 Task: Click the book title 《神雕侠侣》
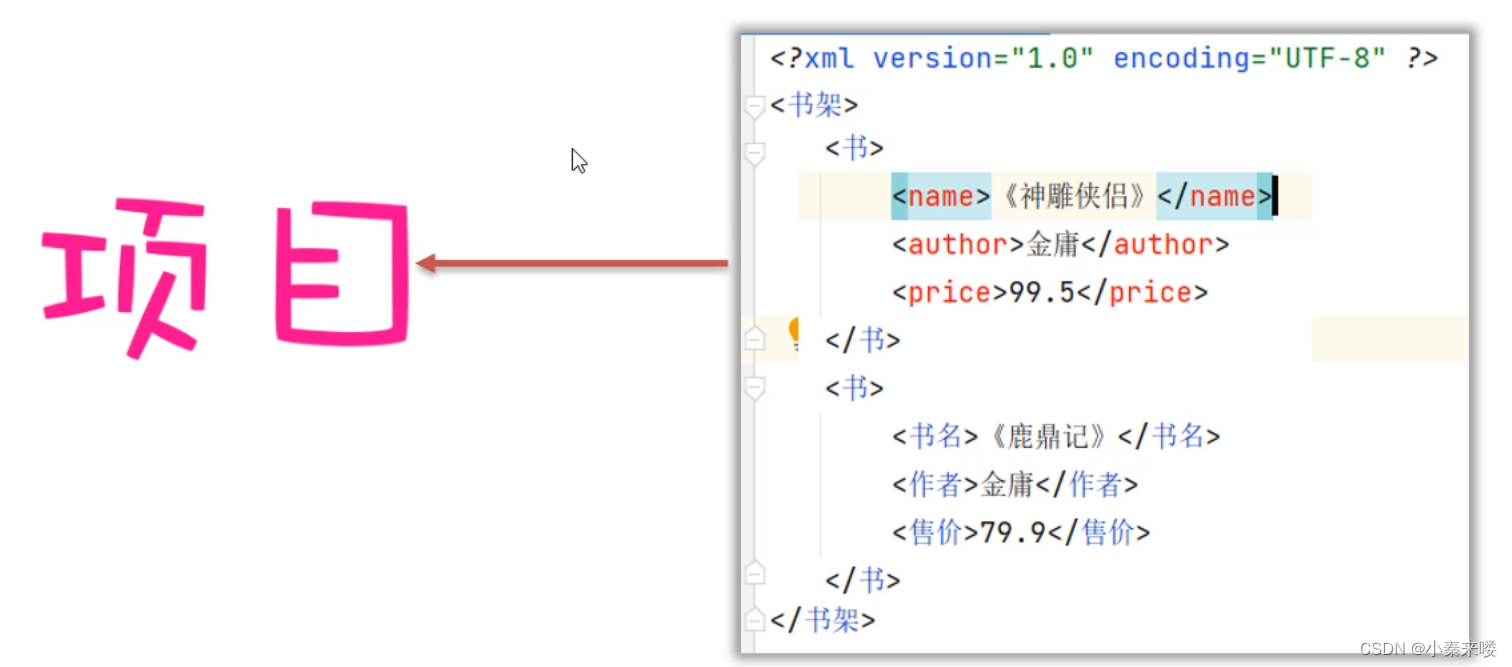[x=1073, y=196]
